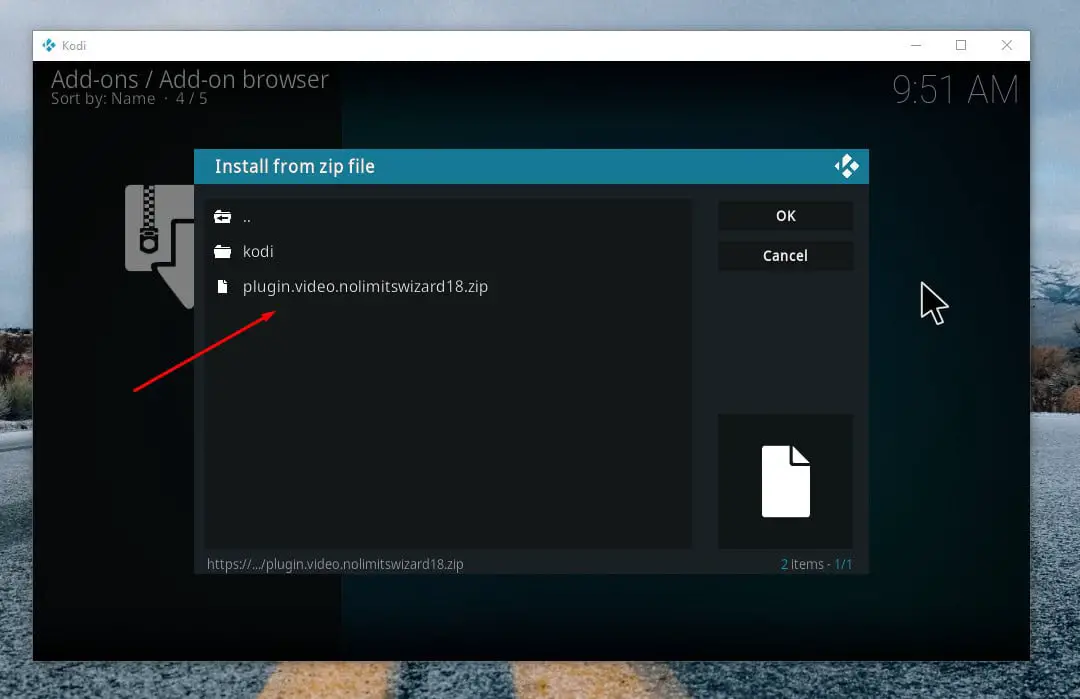
Task: Click the file path text at dialog bottom
Action: (335, 564)
